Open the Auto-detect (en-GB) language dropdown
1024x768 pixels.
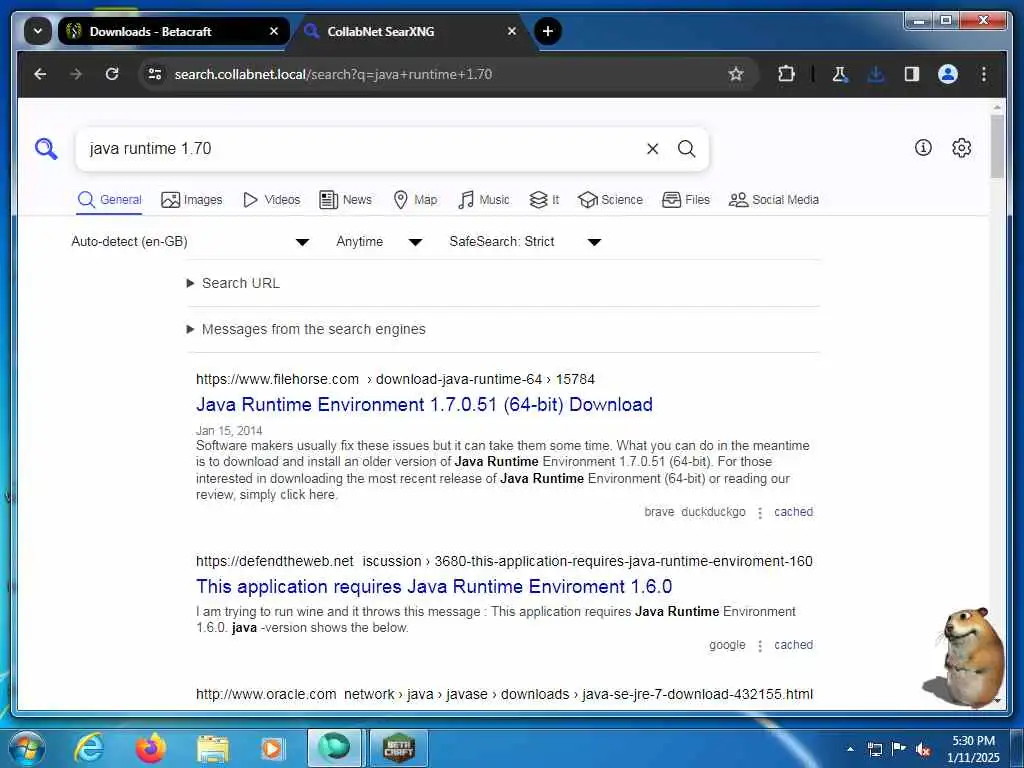[190, 242]
